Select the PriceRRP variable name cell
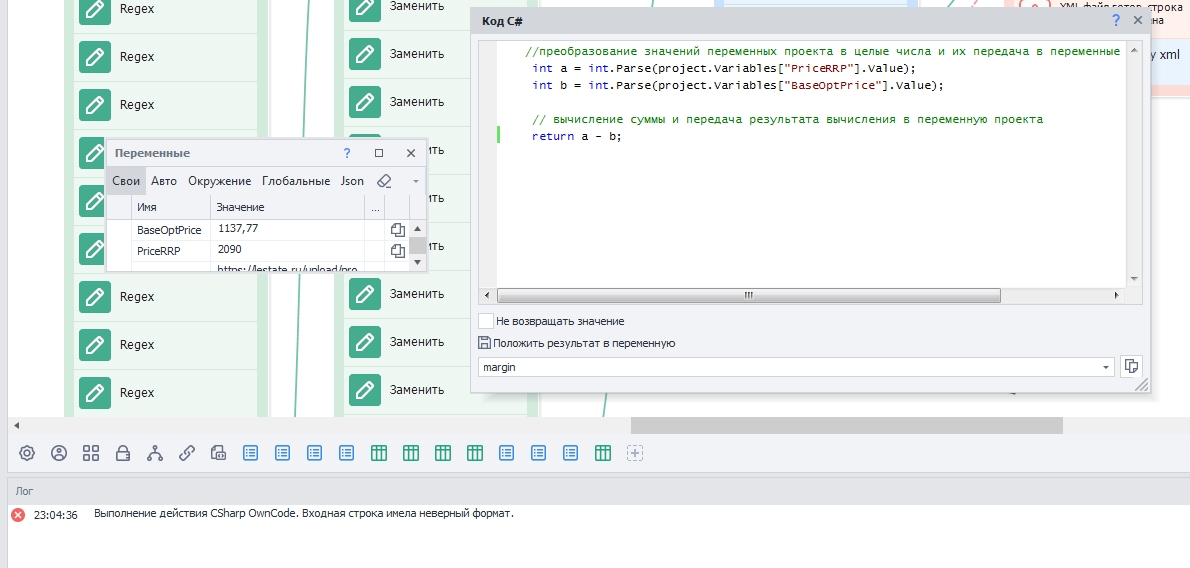1190x568 pixels. [x=170, y=251]
